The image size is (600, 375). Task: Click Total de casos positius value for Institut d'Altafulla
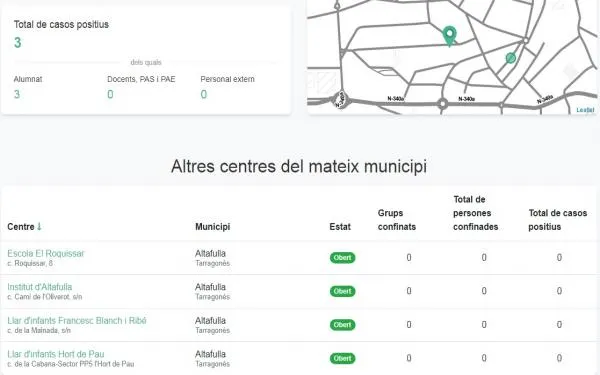[559, 291]
